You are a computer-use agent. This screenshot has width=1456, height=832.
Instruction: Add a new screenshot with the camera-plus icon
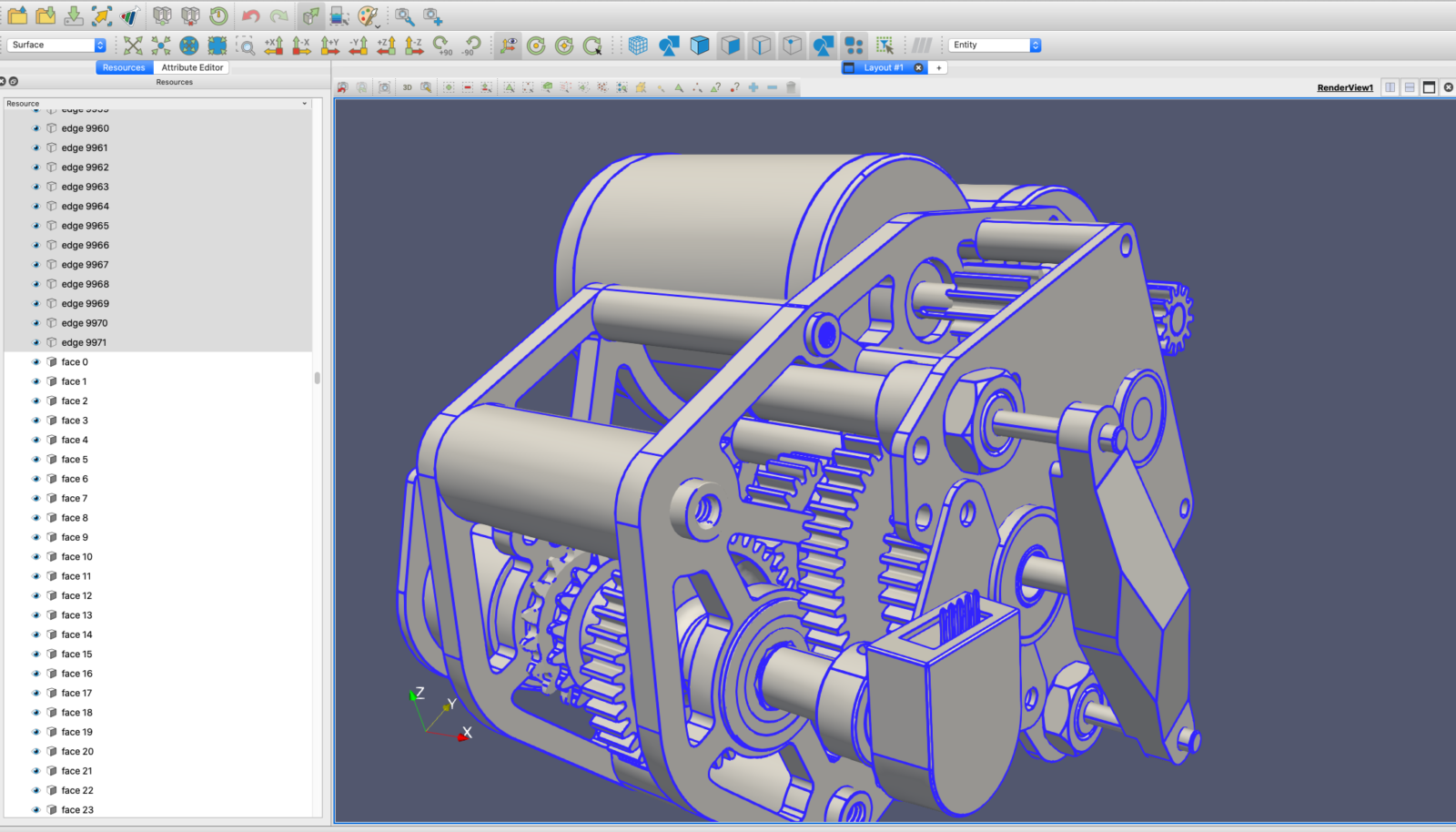pyautogui.click(x=432, y=15)
